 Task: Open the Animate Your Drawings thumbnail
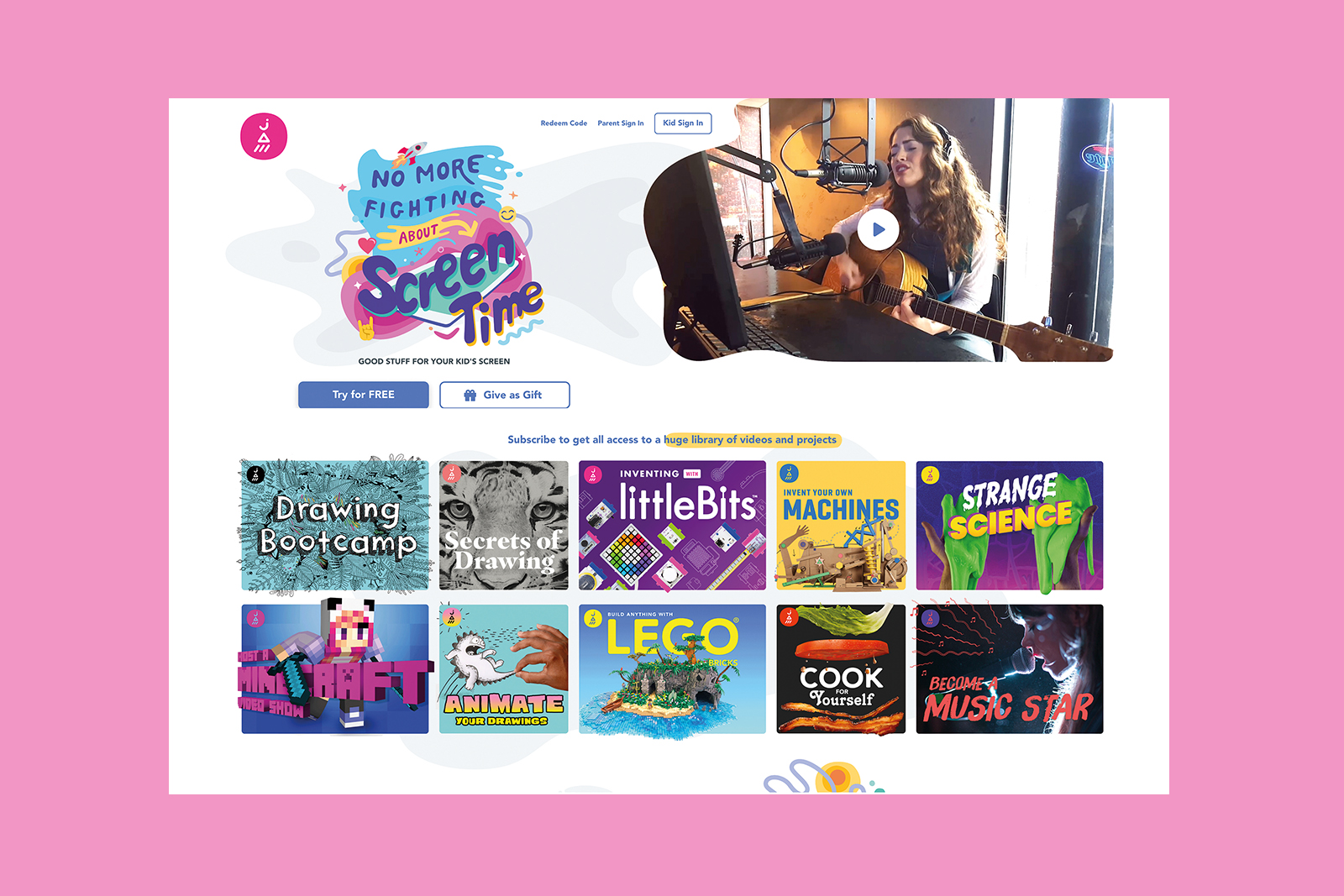tap(504, 669)
